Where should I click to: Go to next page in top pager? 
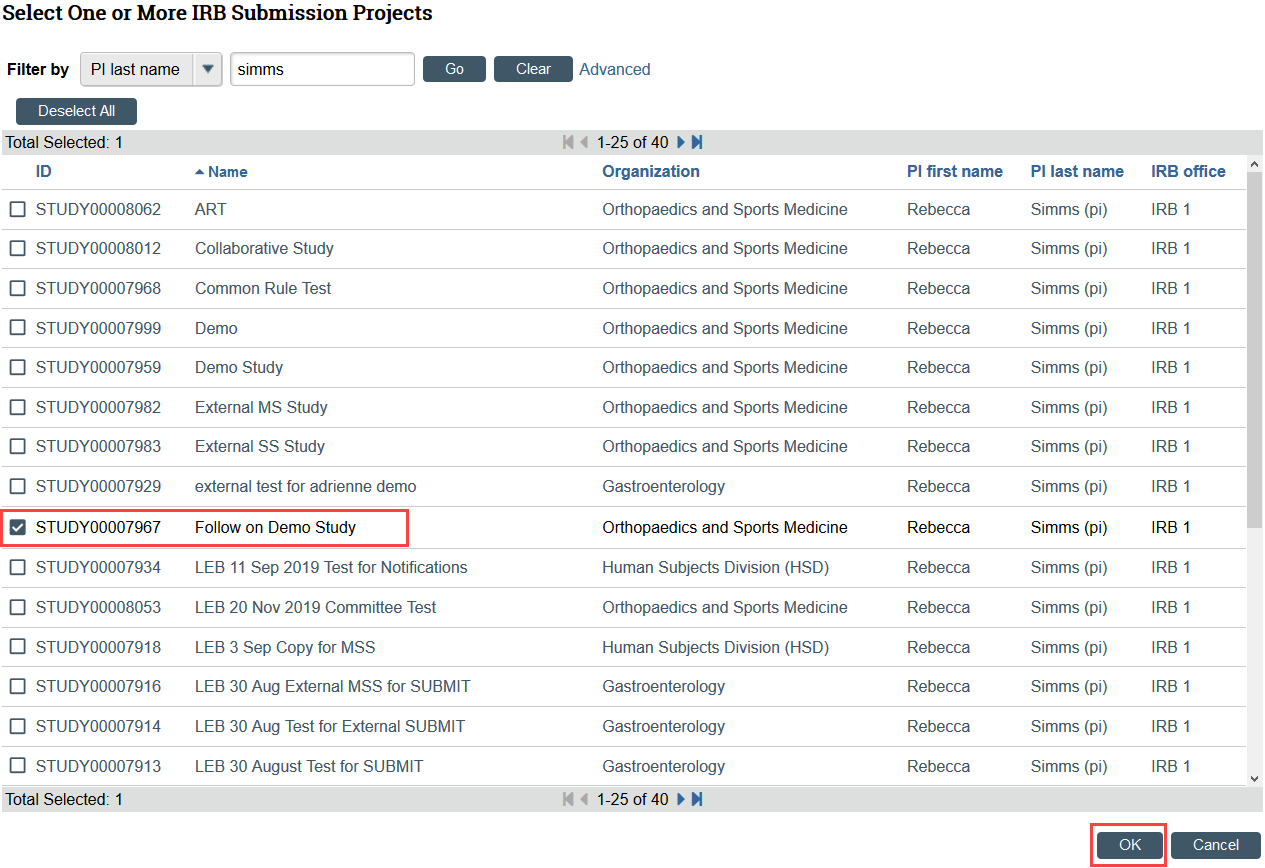(681, 142)
